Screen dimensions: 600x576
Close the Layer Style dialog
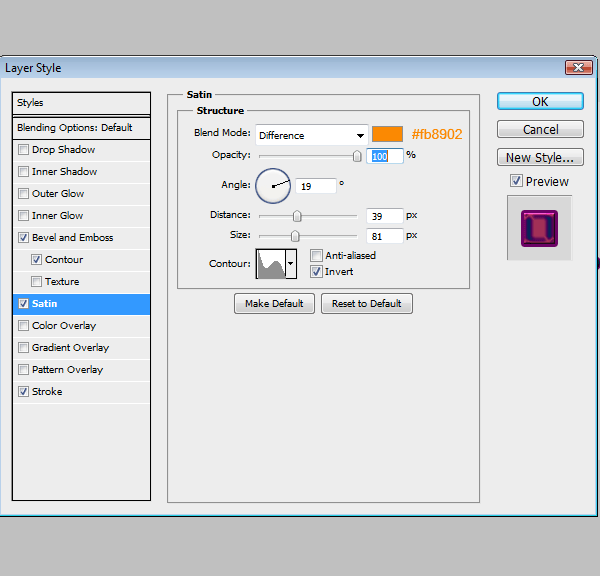click(579, 68)
